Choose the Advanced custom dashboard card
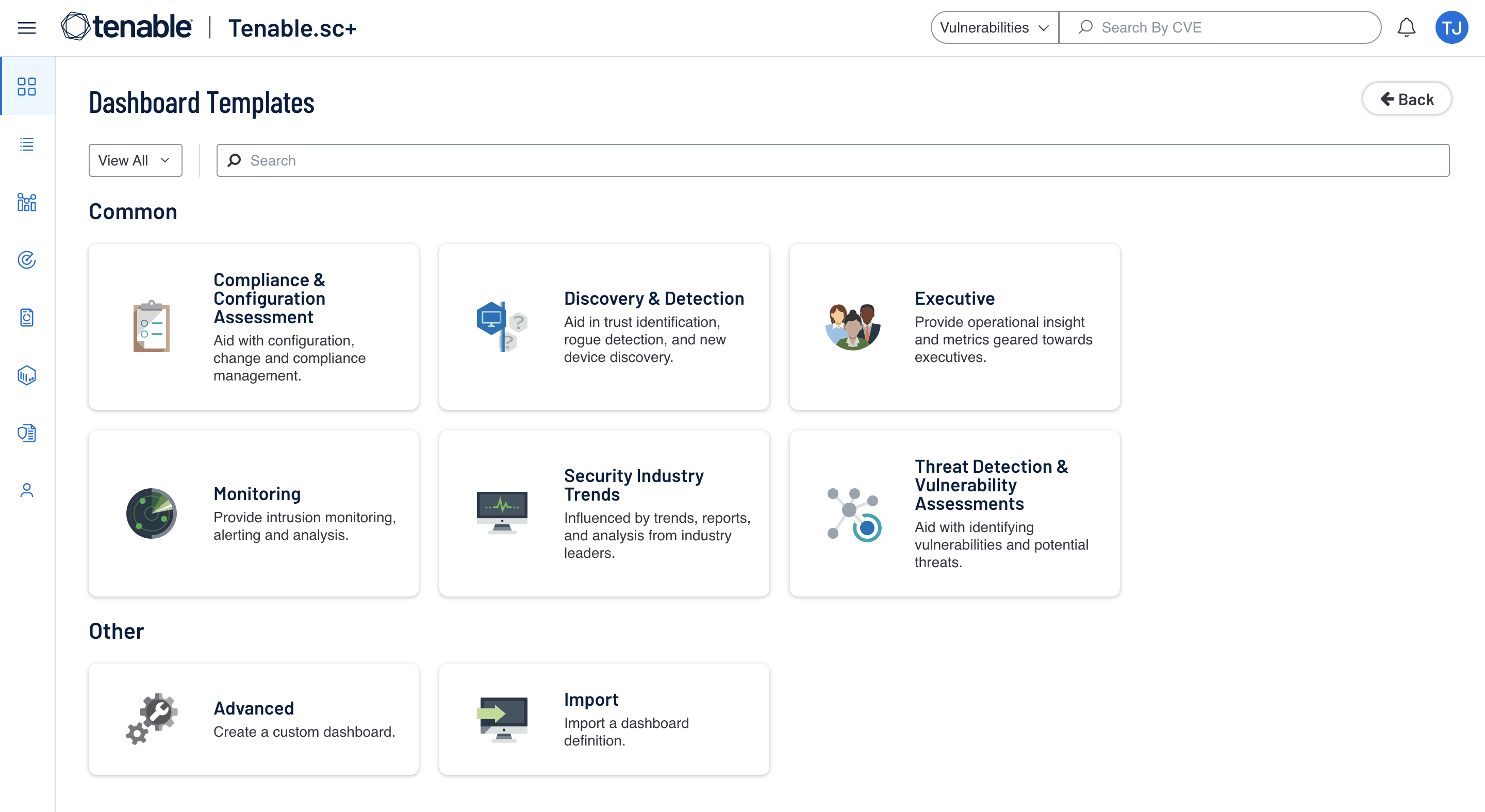The image size is (1485, 812). (x=254, y=719)
